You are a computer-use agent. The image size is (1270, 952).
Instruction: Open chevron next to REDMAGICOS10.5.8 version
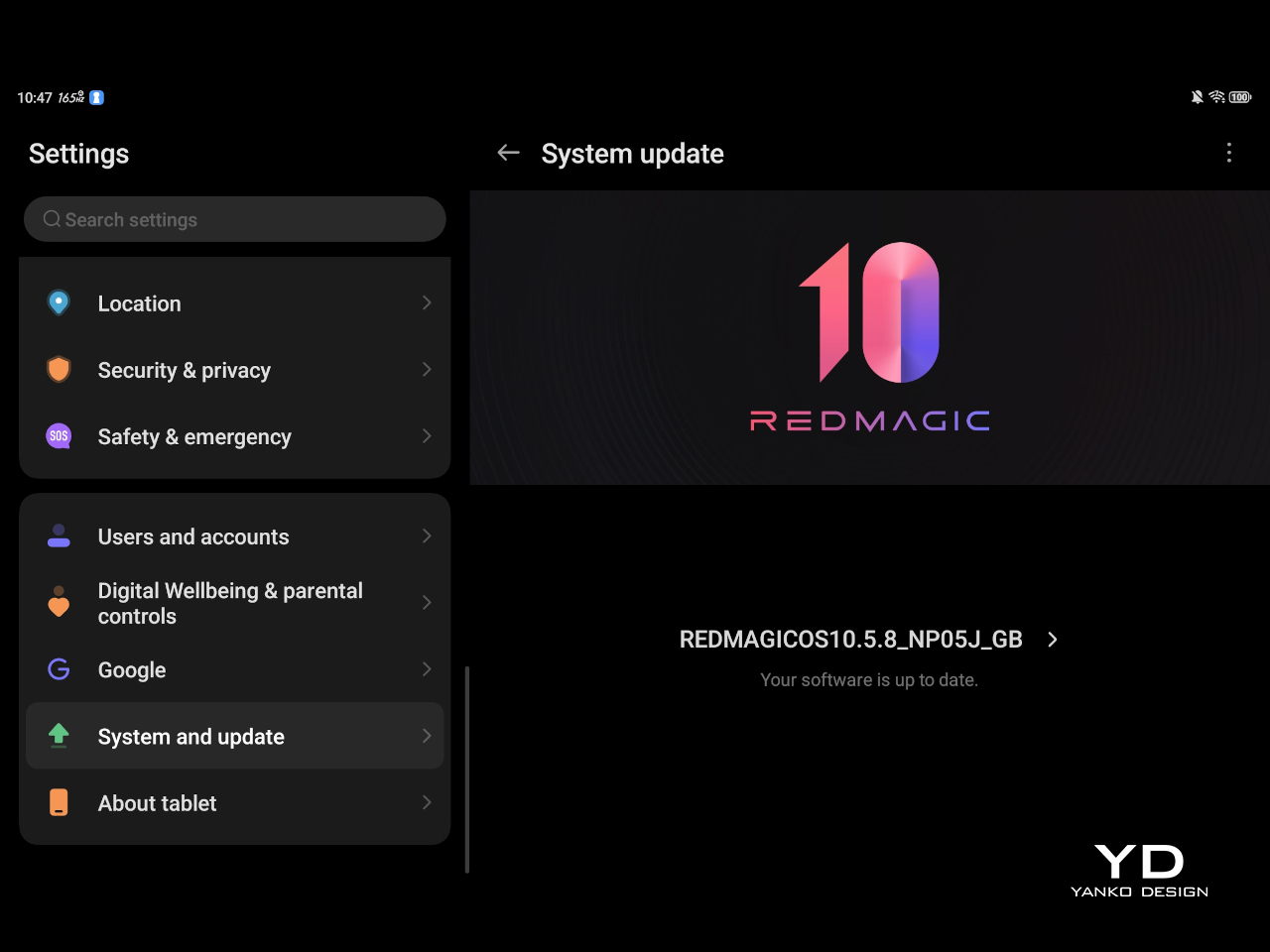click(x=1053, y=640)
